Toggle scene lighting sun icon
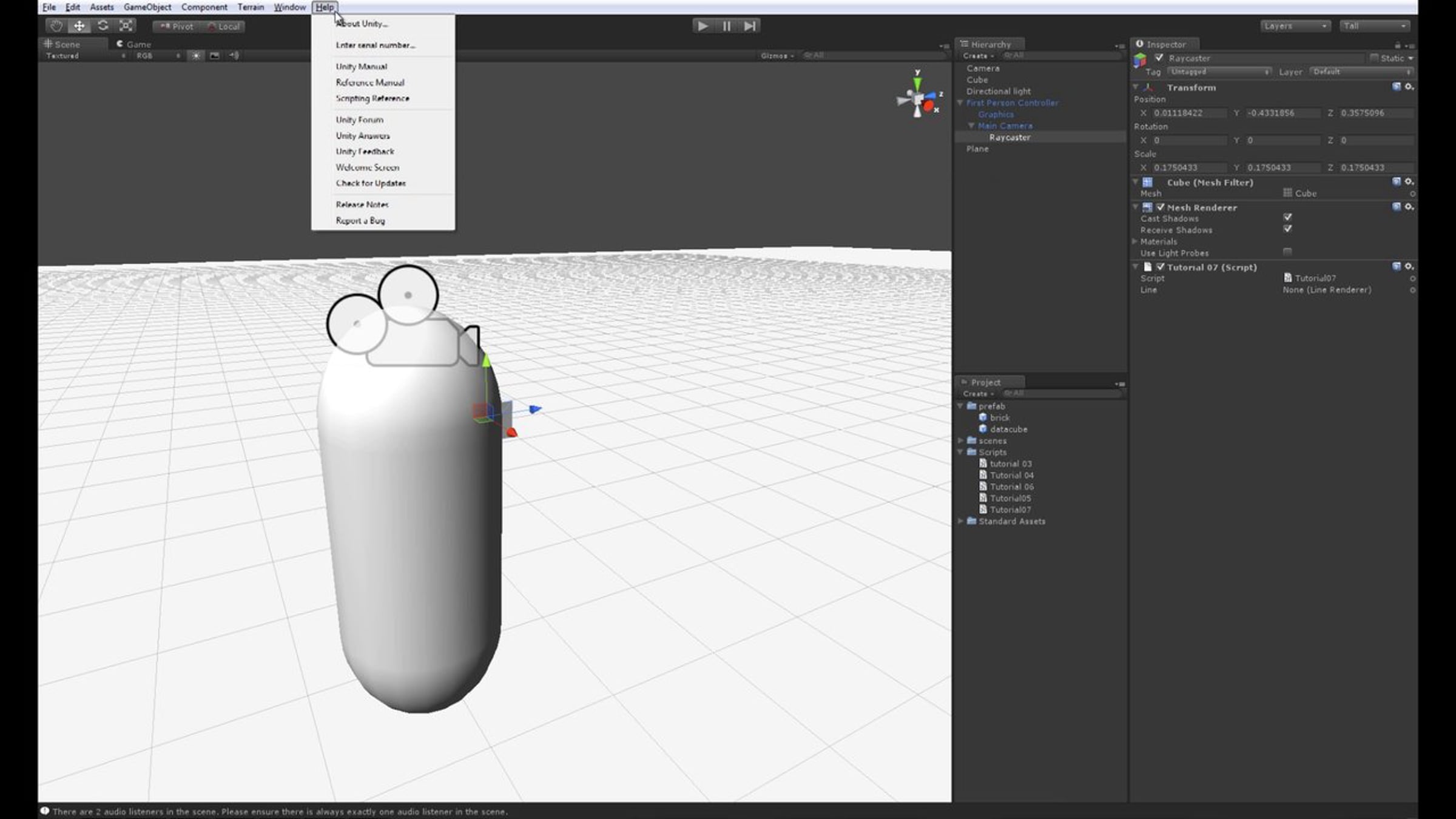This screenshot has width=1456, height=819. pos(196,56)
